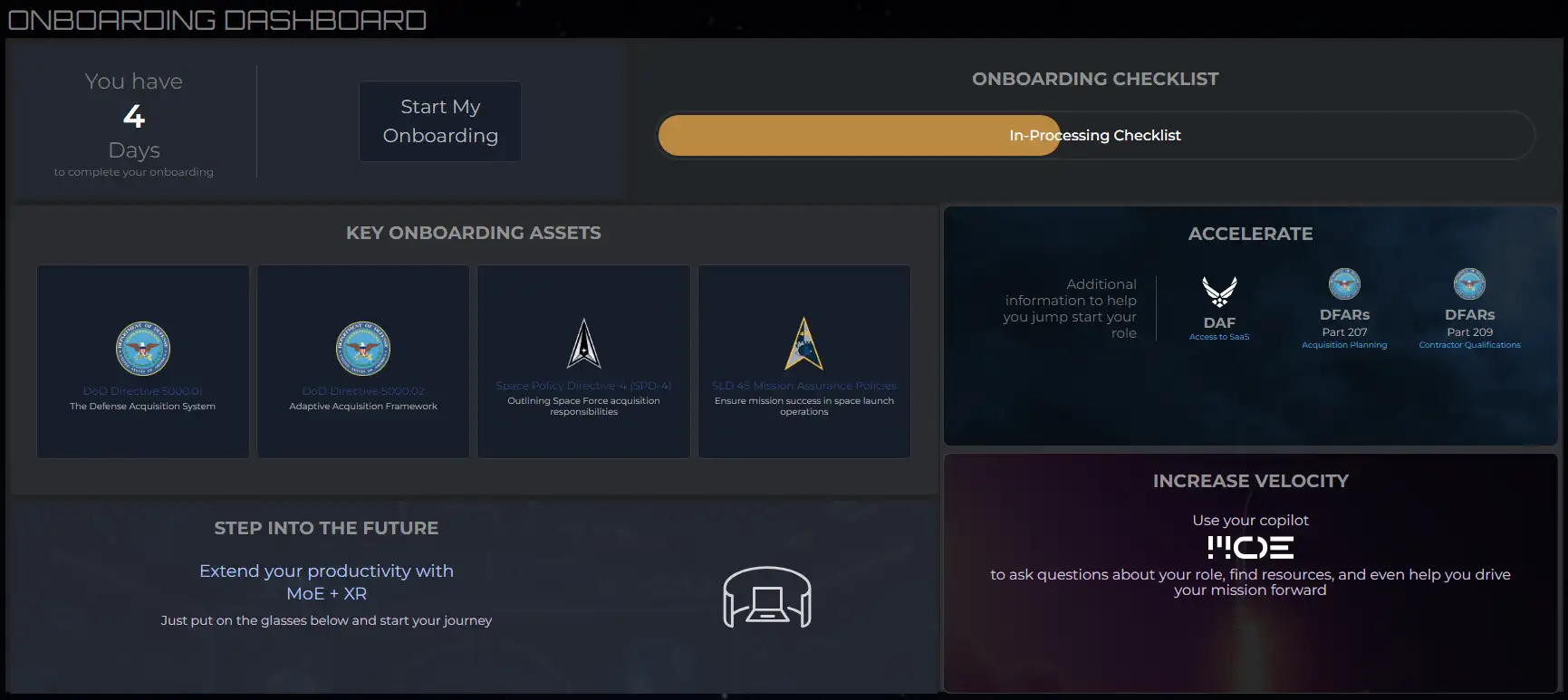Click the DFARs Part 207 seal icon
This screenshot has height=700, width=1568.
[1344, 284]
